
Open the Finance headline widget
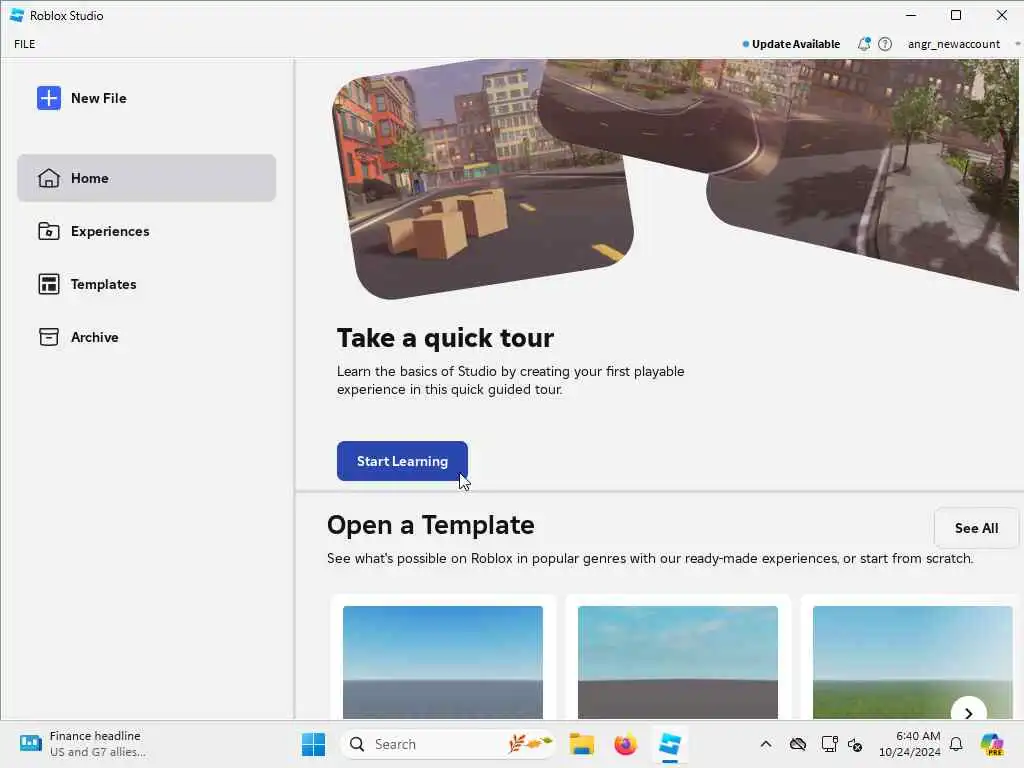[x=84, y=744]
